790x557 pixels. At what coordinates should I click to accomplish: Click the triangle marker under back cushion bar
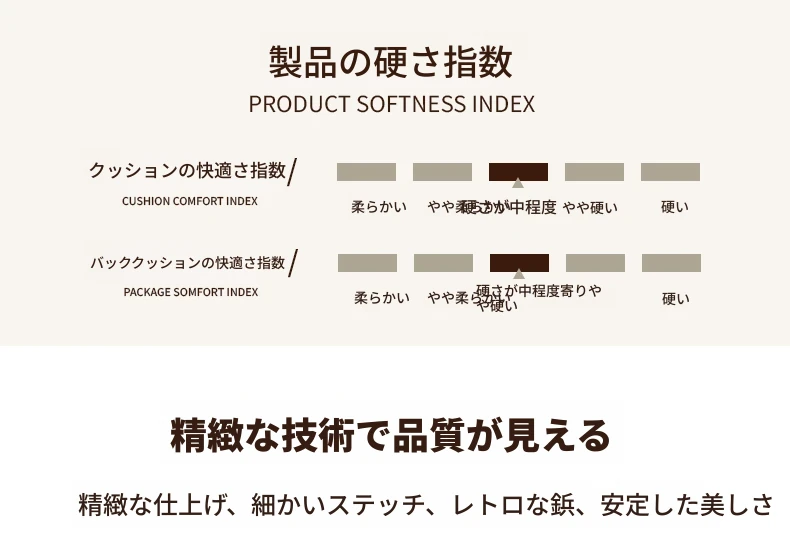click(x=519, y=274)
